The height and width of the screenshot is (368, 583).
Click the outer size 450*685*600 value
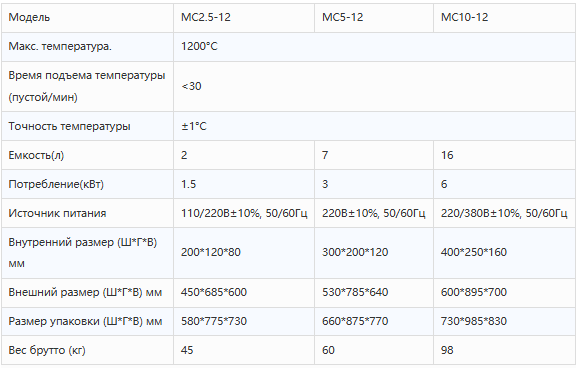(x=214, y=292)
